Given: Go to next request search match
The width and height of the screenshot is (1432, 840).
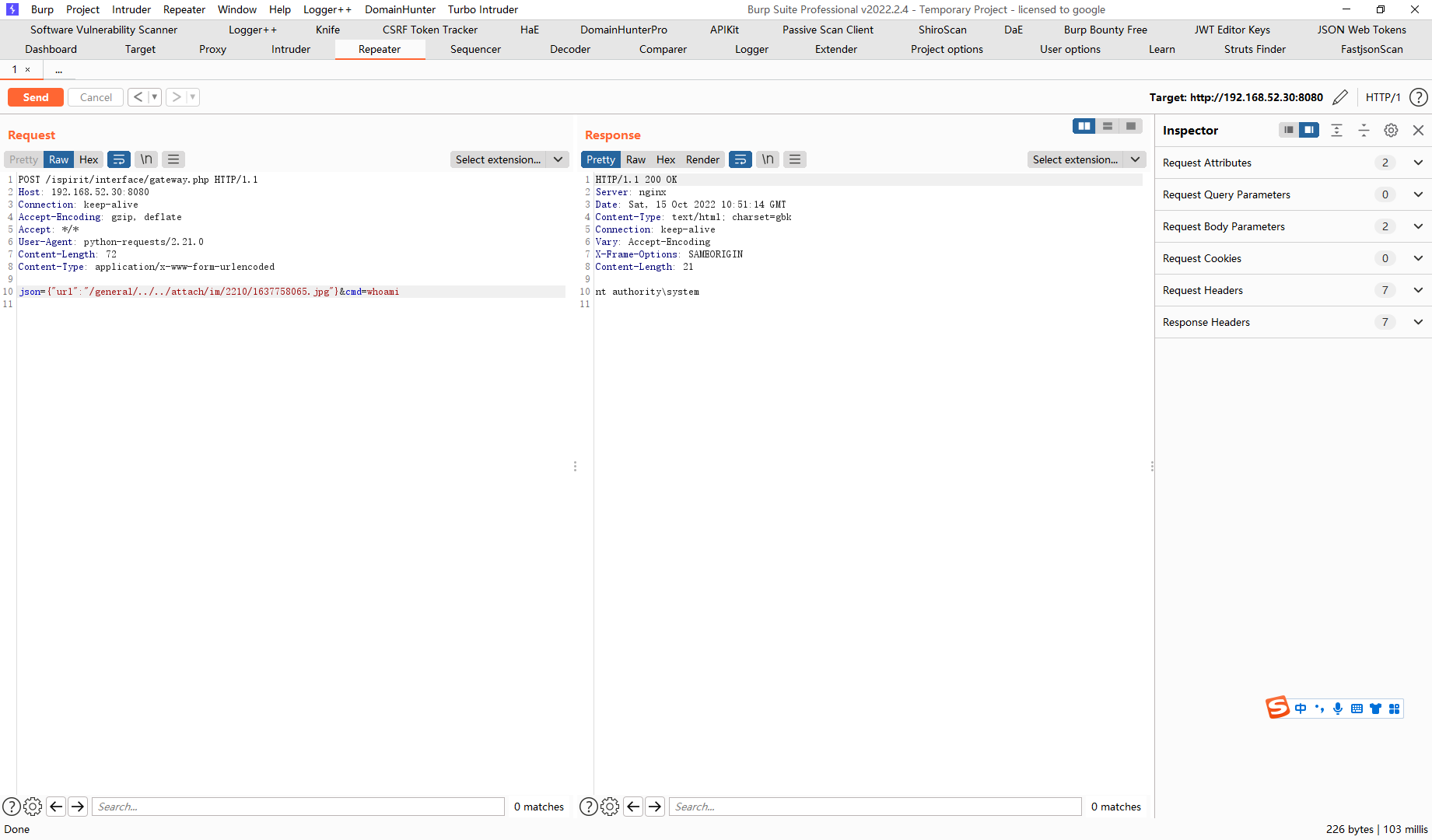Looking at the screenshot, I should 78,807.
